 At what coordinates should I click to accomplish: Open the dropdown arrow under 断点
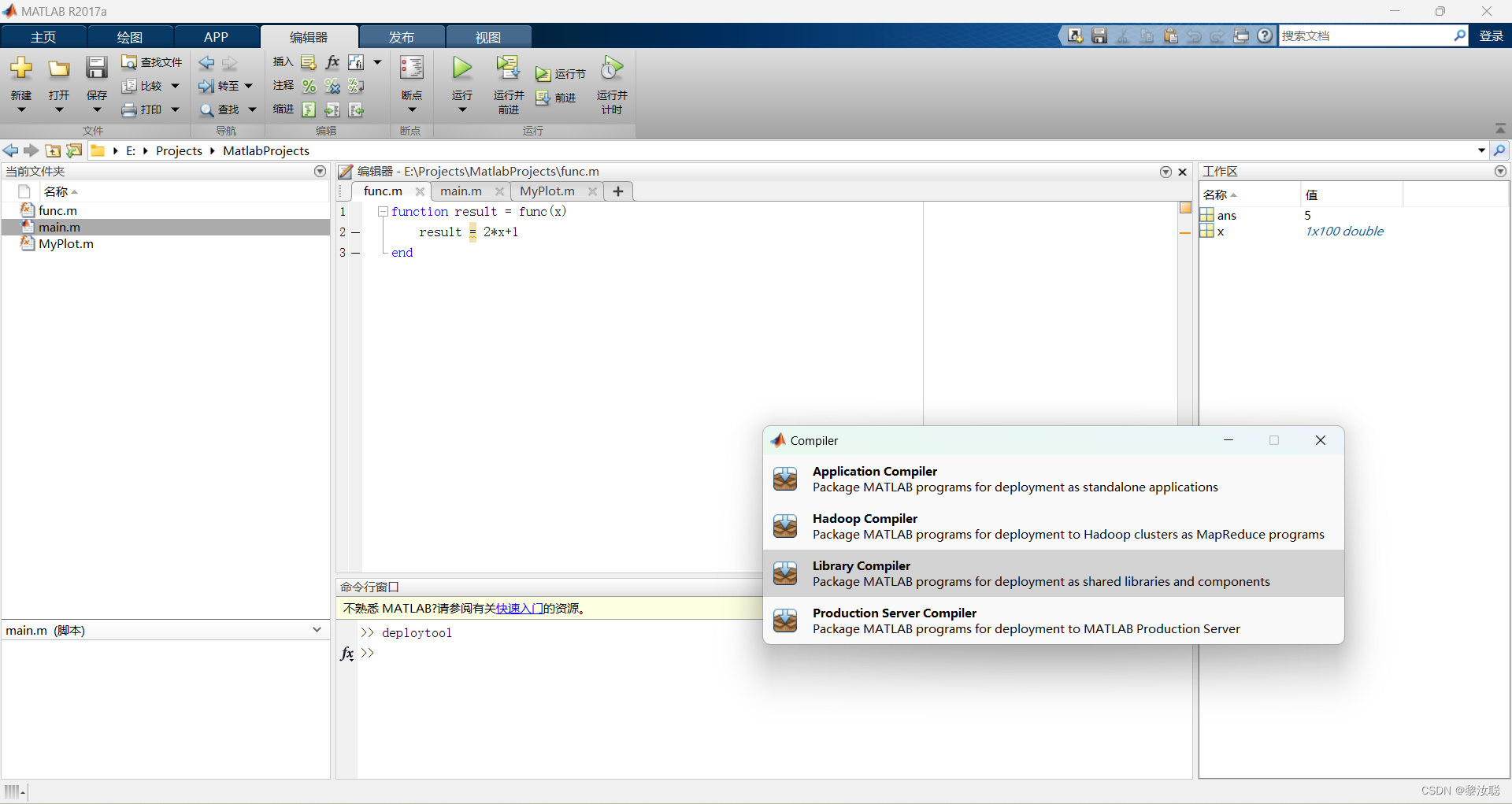(x=412, y=110)
